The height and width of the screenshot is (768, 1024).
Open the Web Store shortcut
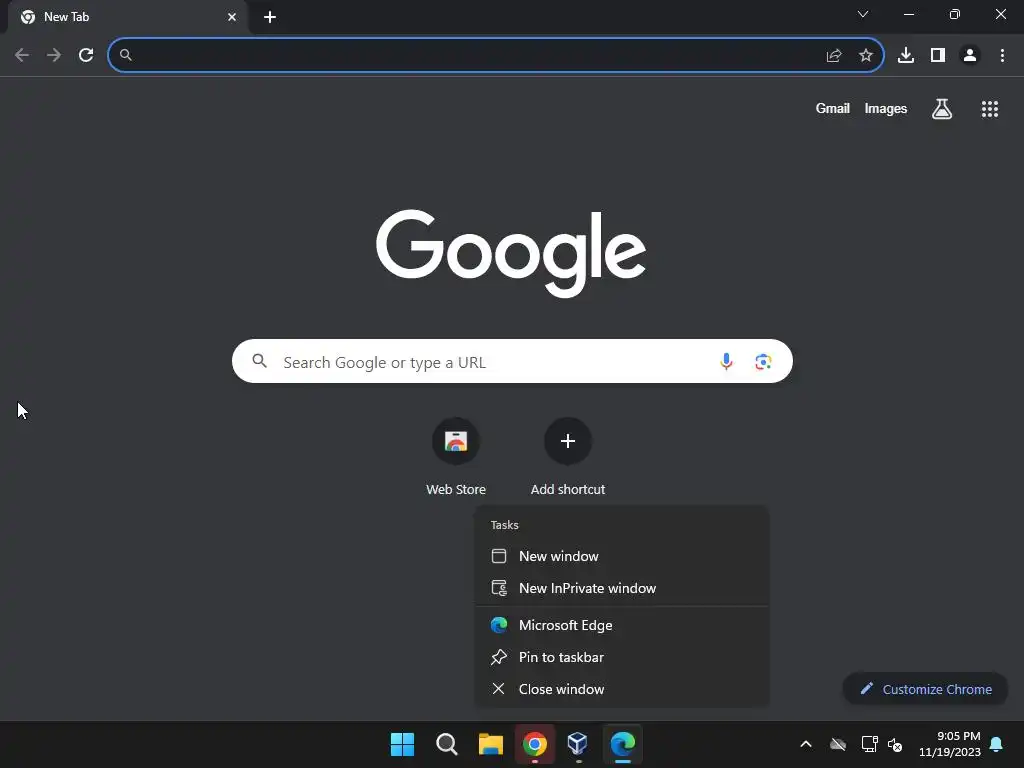[456, 457]
